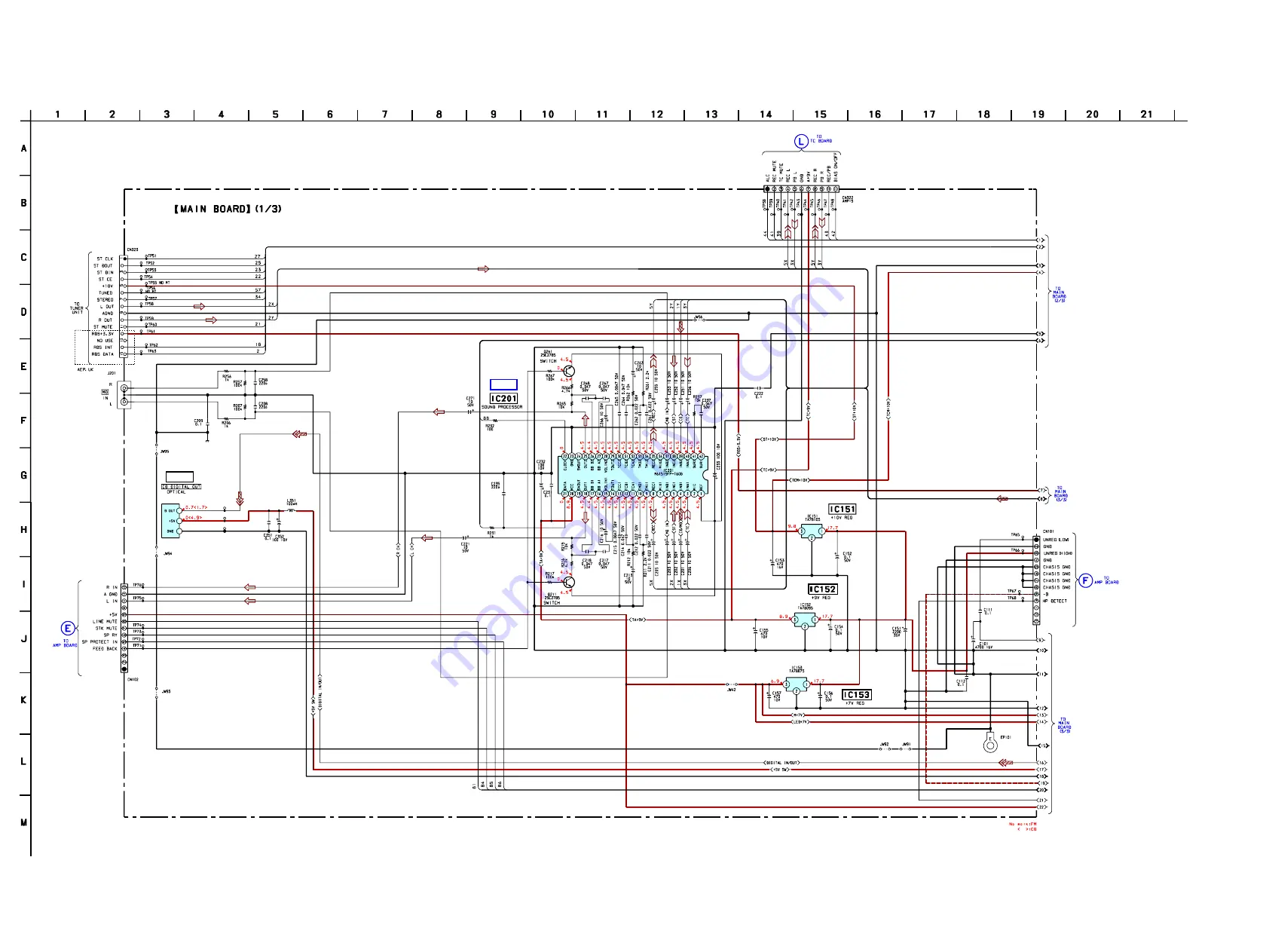The image size is (1266, 952).
Task: Click the '+10V REG' caption
Action: pyautogui.click(x=842, y=518)
